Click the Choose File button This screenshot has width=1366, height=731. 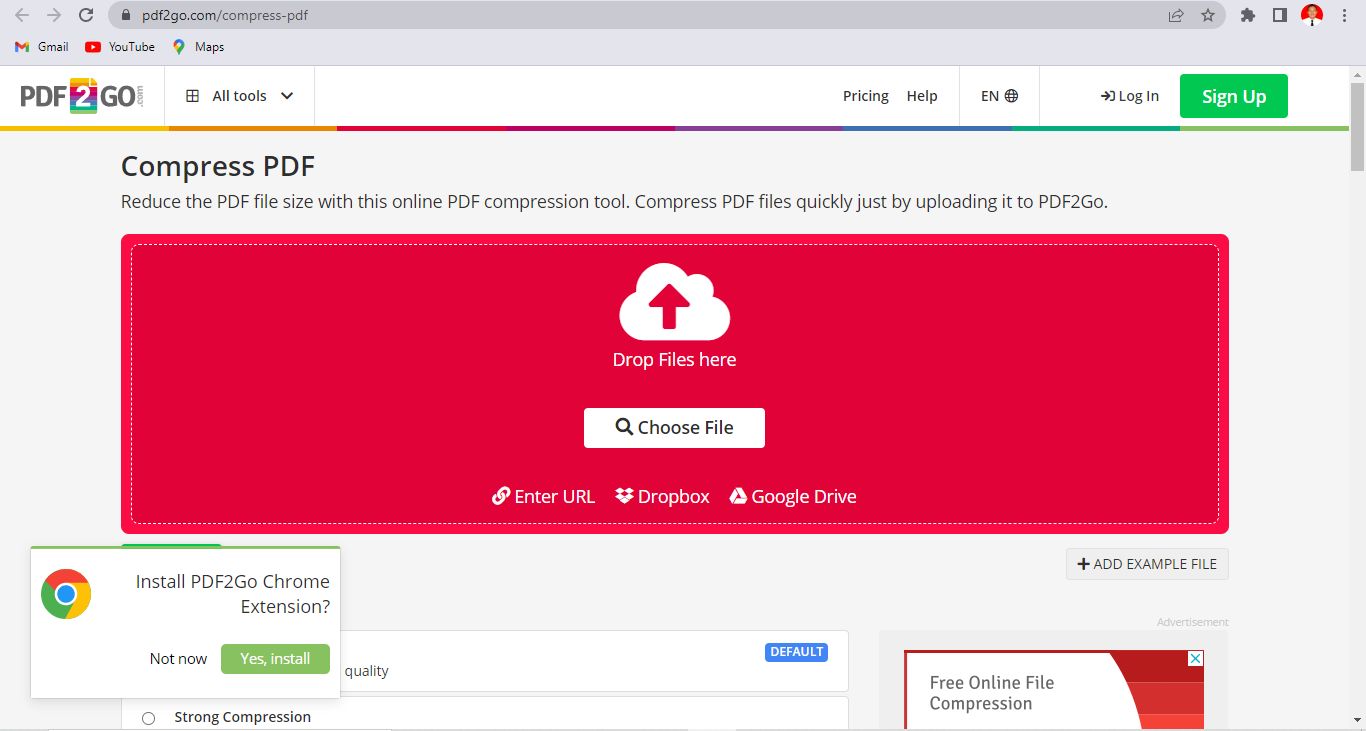674,427
